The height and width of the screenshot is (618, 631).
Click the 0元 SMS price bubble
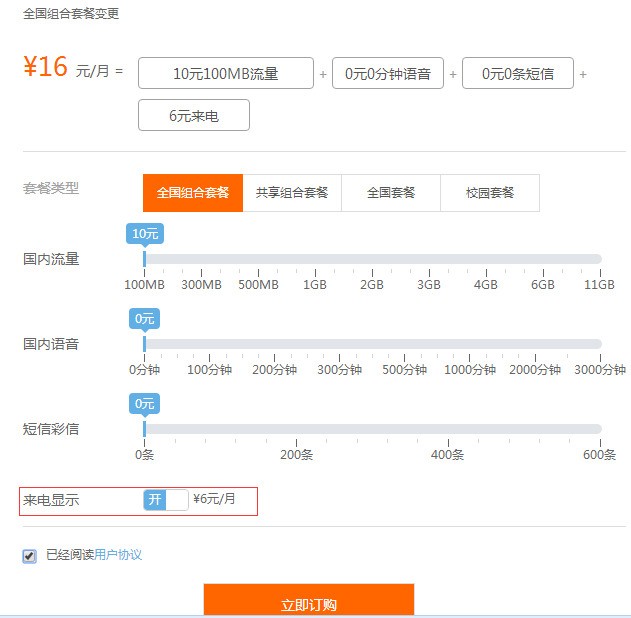(144, 404)
